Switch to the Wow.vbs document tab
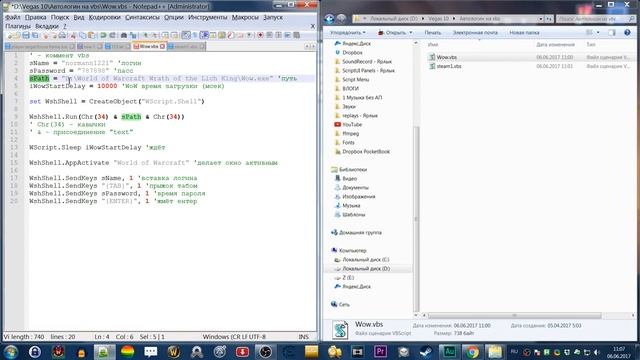 point(149,47)
